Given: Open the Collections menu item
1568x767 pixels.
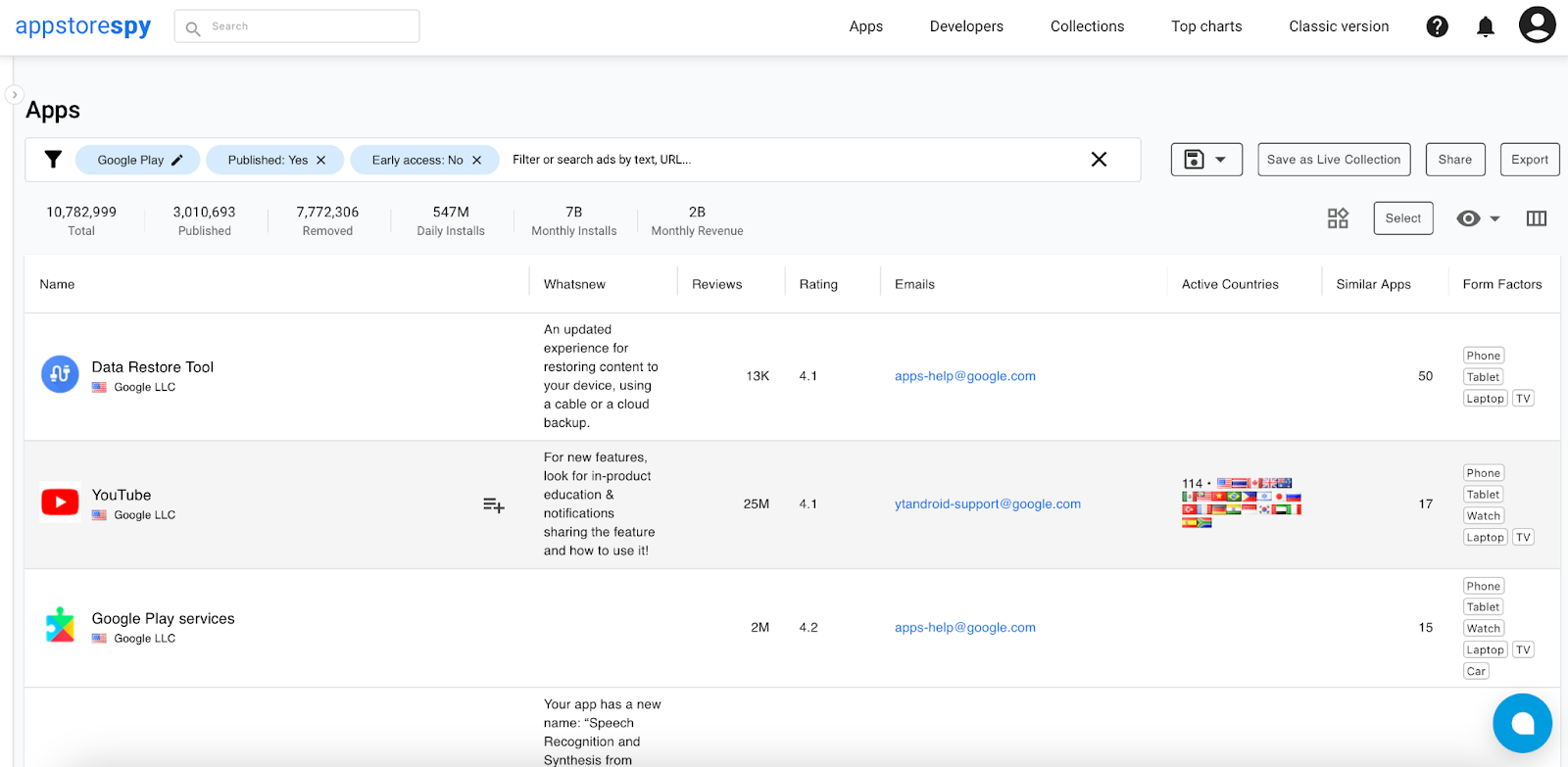Looking at the screenshot, I should pos(1087,26).
